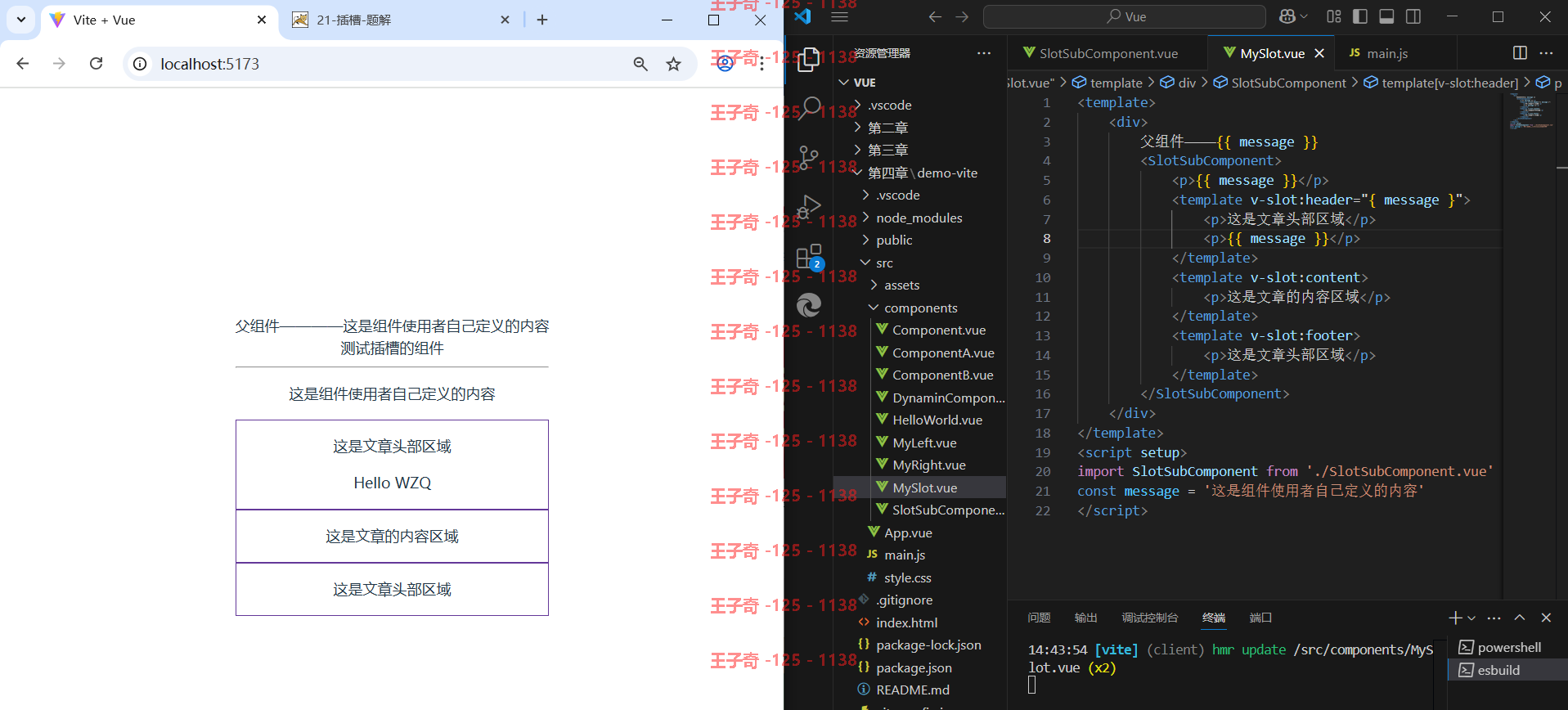
Task: Open Run and Debug view
Action: pyautogui.click(x=808, y=207)
